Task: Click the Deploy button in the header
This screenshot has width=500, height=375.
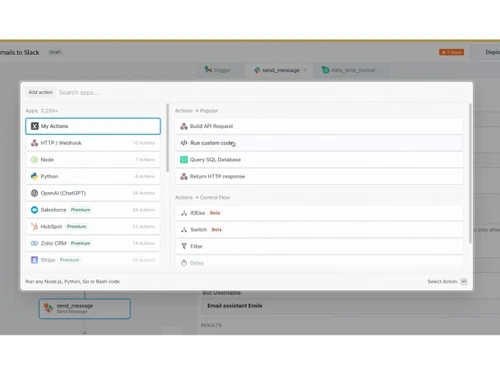Action: click(x=485, y=52)
